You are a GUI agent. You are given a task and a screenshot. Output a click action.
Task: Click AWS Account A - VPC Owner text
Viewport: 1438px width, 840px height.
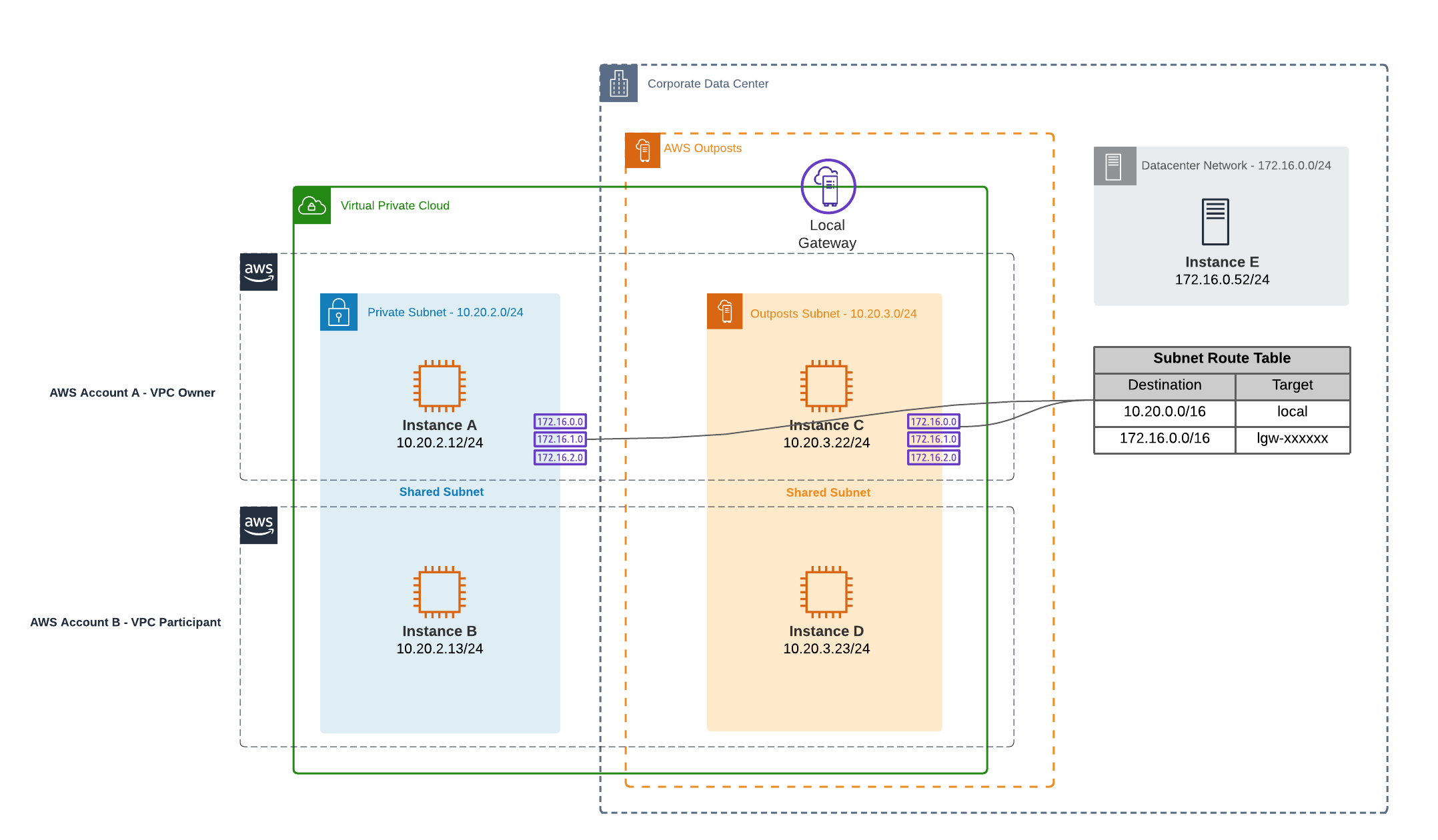pyautogui.click(x=132, y=393)
